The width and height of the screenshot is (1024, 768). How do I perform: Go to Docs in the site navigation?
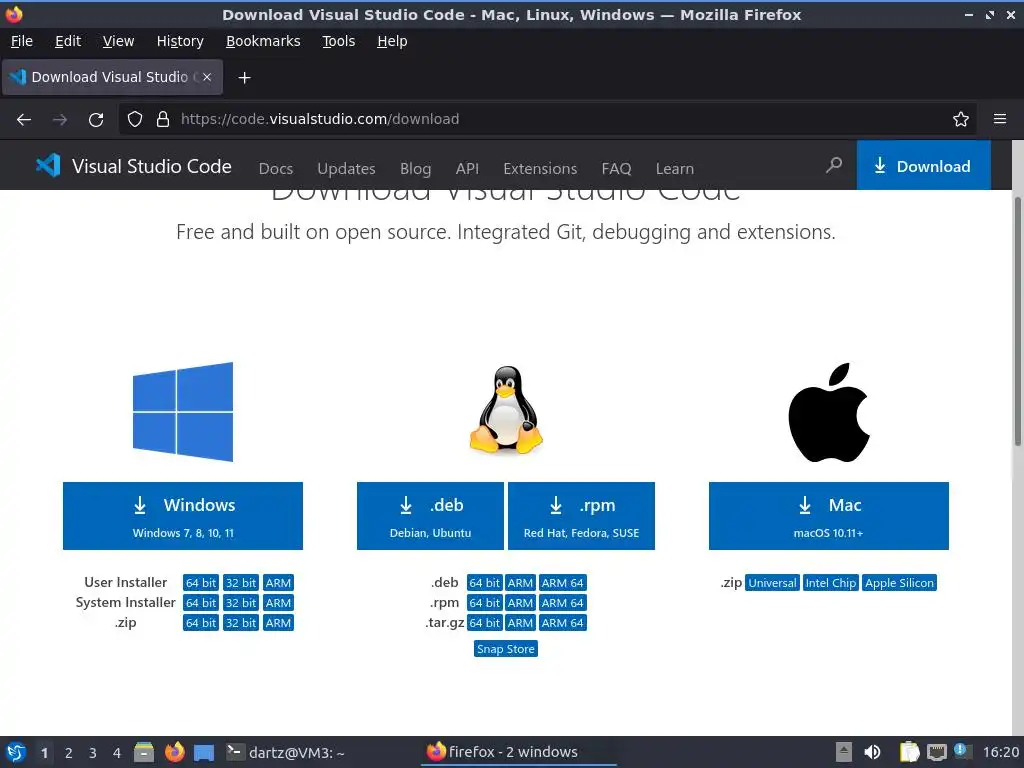[276, 168]
